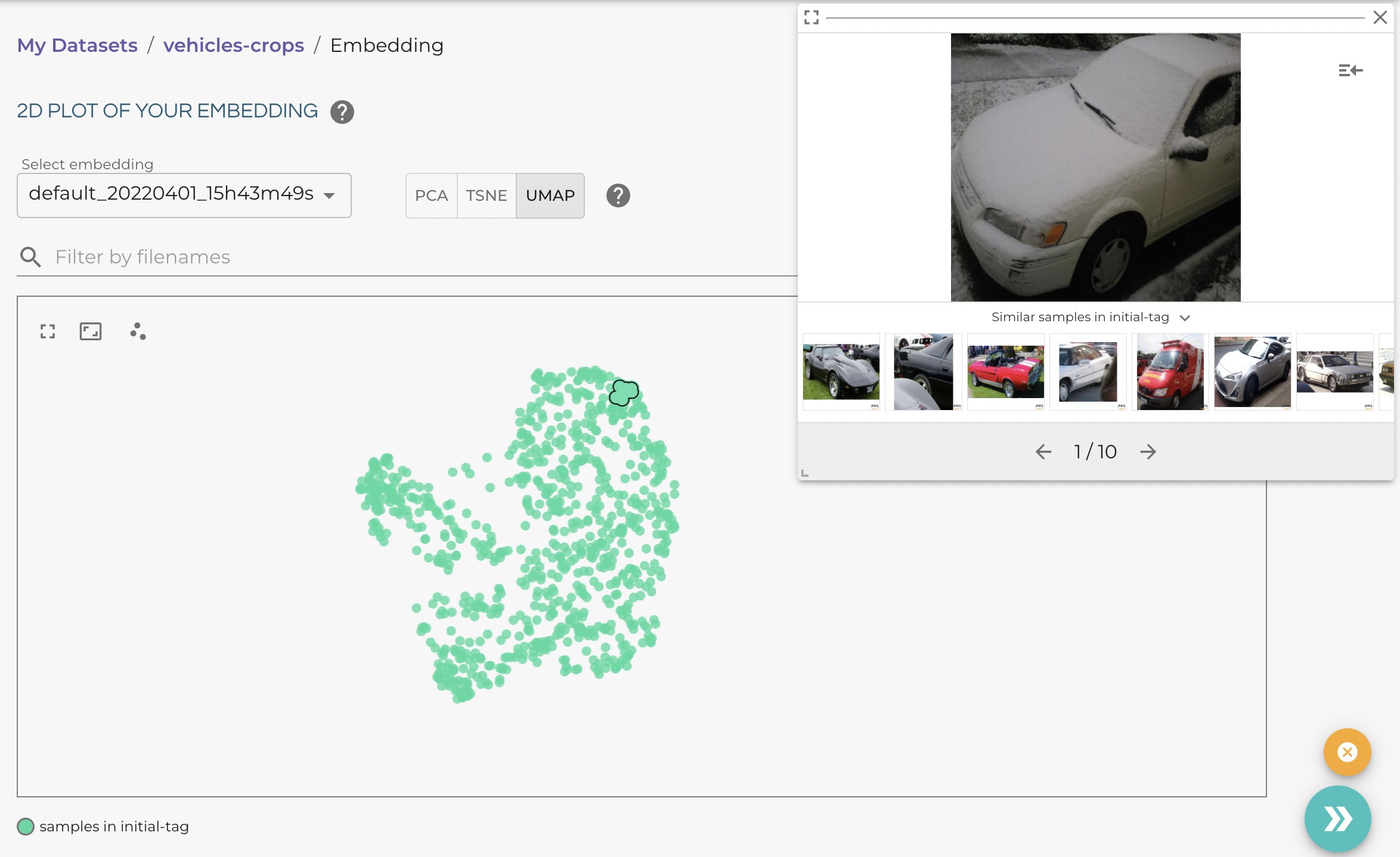Open the Select embedding dropdown

(184, 195)
